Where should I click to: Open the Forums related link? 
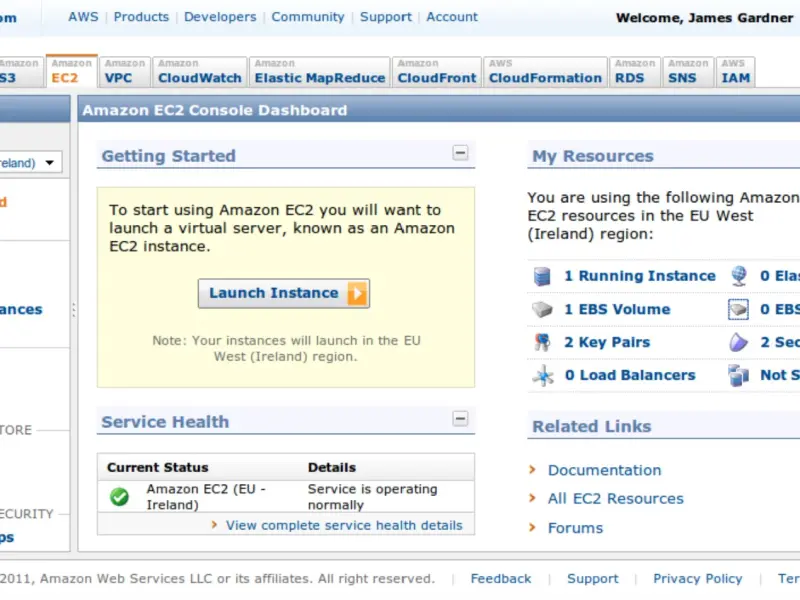point(576,528)
